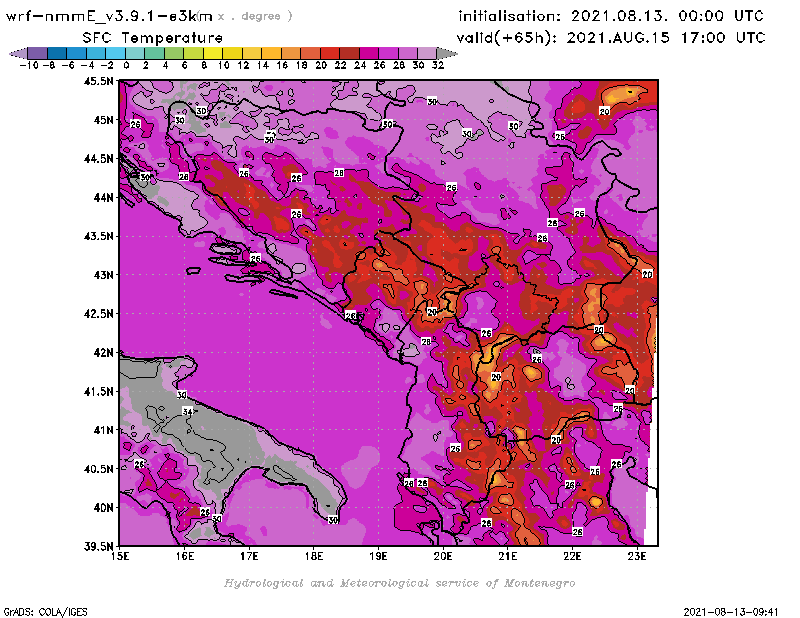Click the dark red legend swatch between 22 and 24
The height and width of the screenshot is (618, 800).
349,53
